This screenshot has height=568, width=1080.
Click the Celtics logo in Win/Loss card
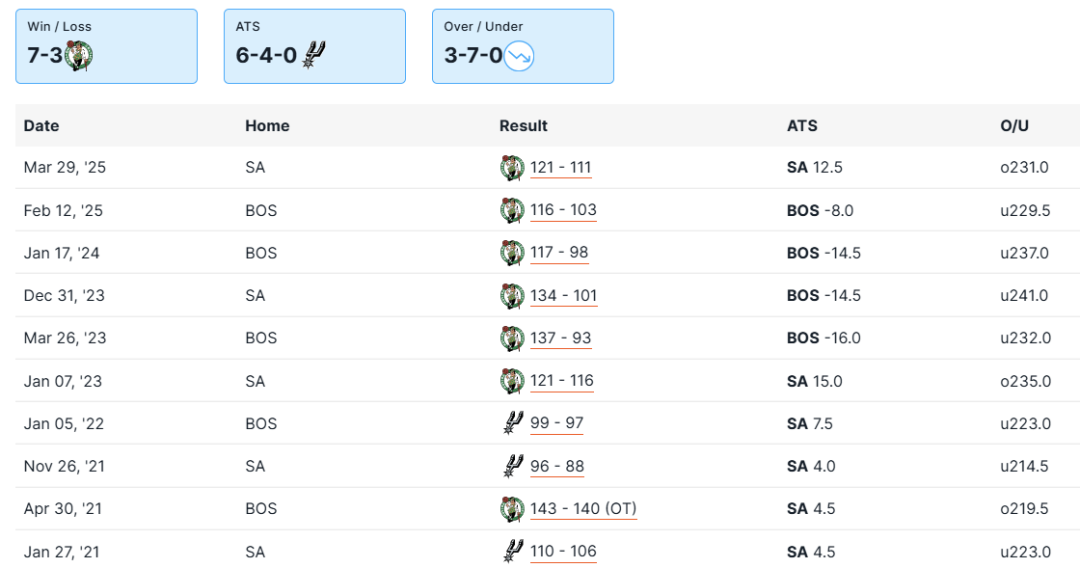pos(79,55)
